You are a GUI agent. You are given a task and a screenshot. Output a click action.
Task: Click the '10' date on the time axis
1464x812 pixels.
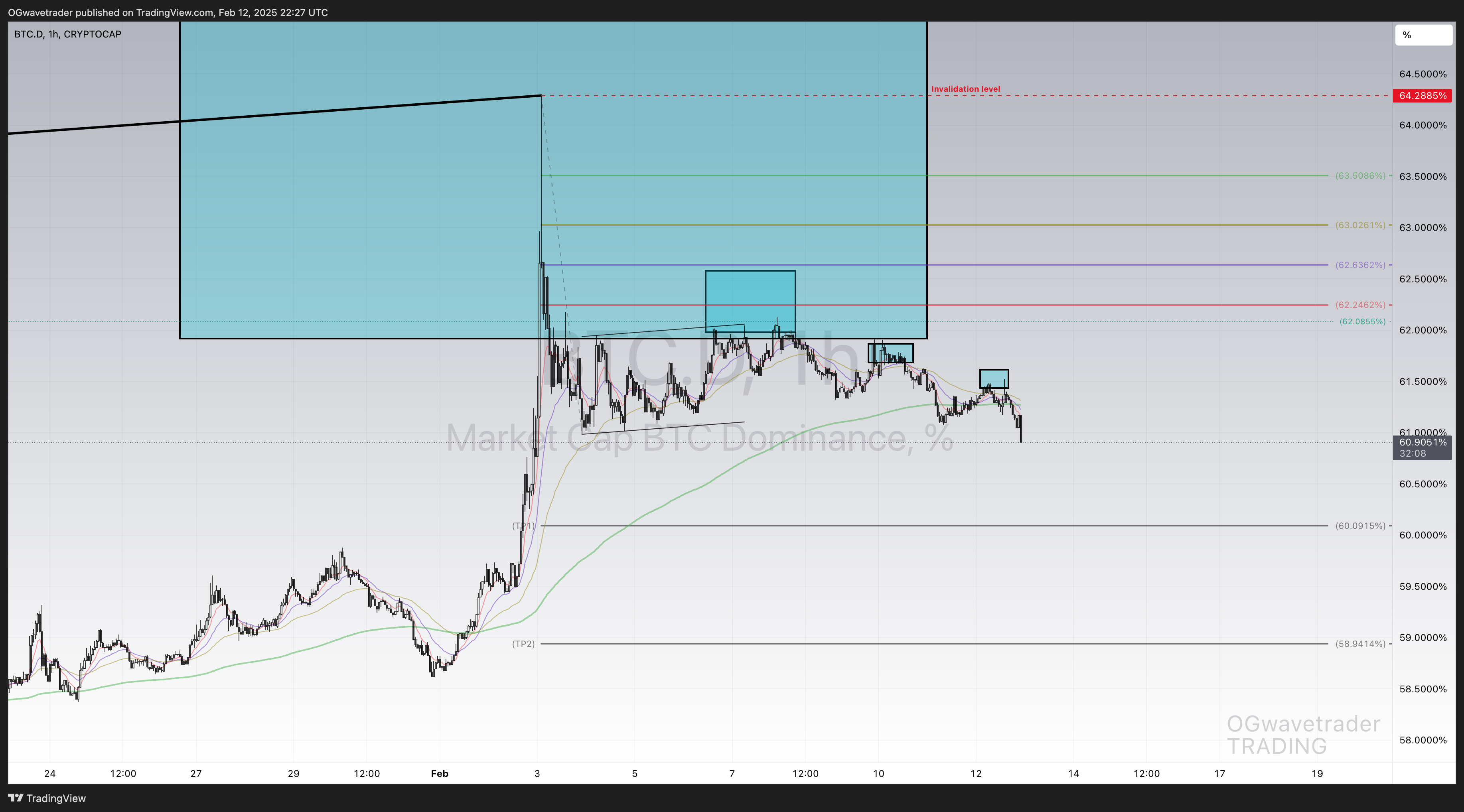(878, 773)
